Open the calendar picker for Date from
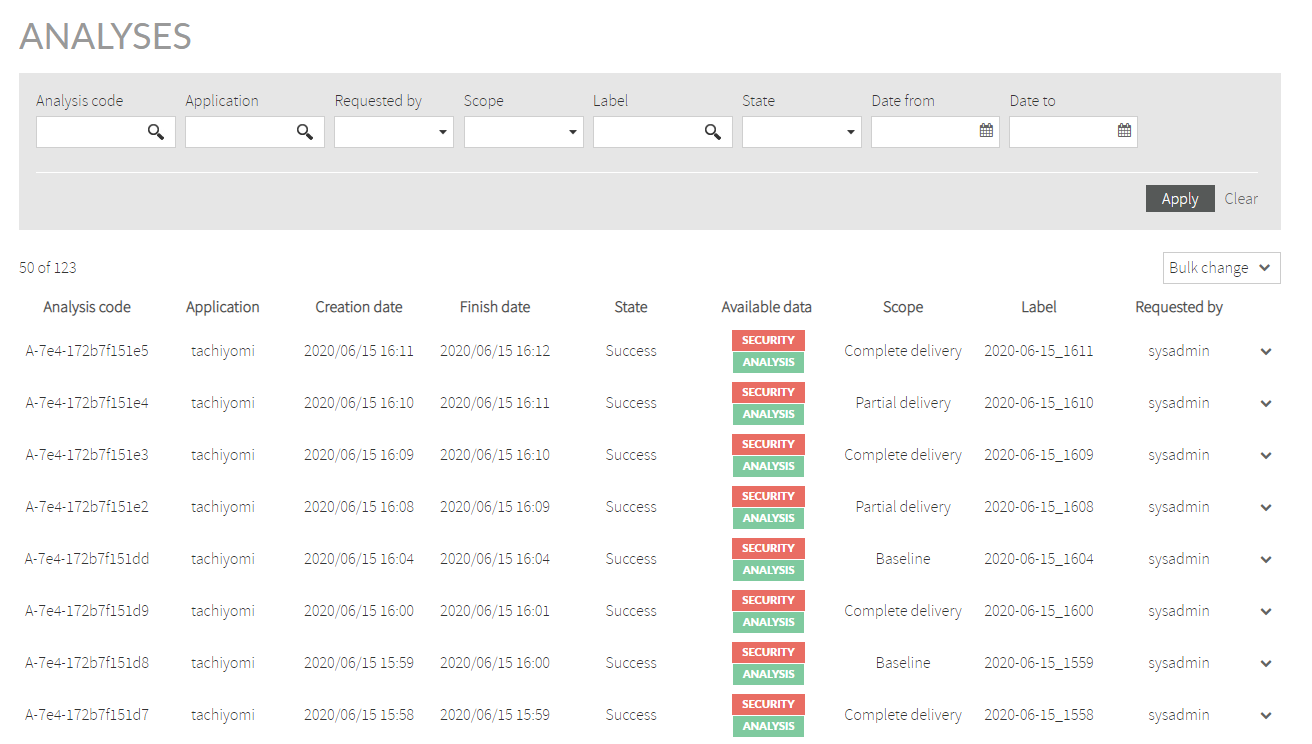This screenshot has width=1312, height=744. [x=986, y=130]
